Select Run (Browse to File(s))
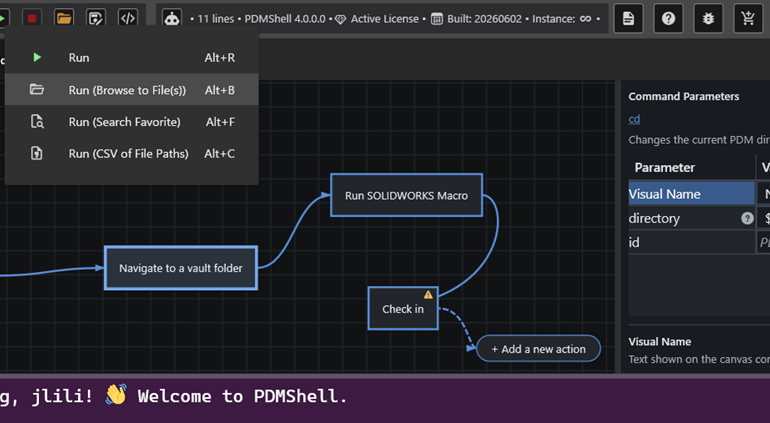The image size is (770, 423). 132,89
